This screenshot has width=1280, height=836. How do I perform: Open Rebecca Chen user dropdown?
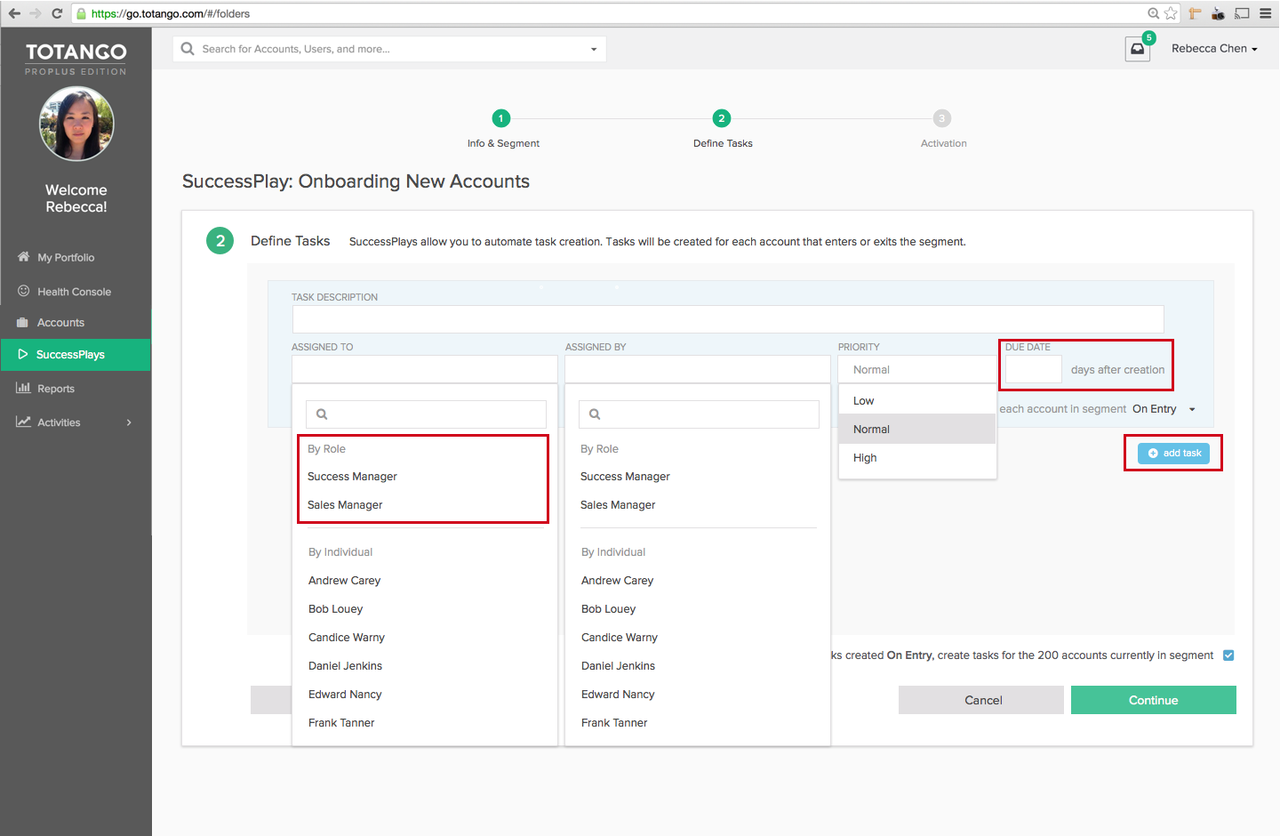click(1214, 48)
